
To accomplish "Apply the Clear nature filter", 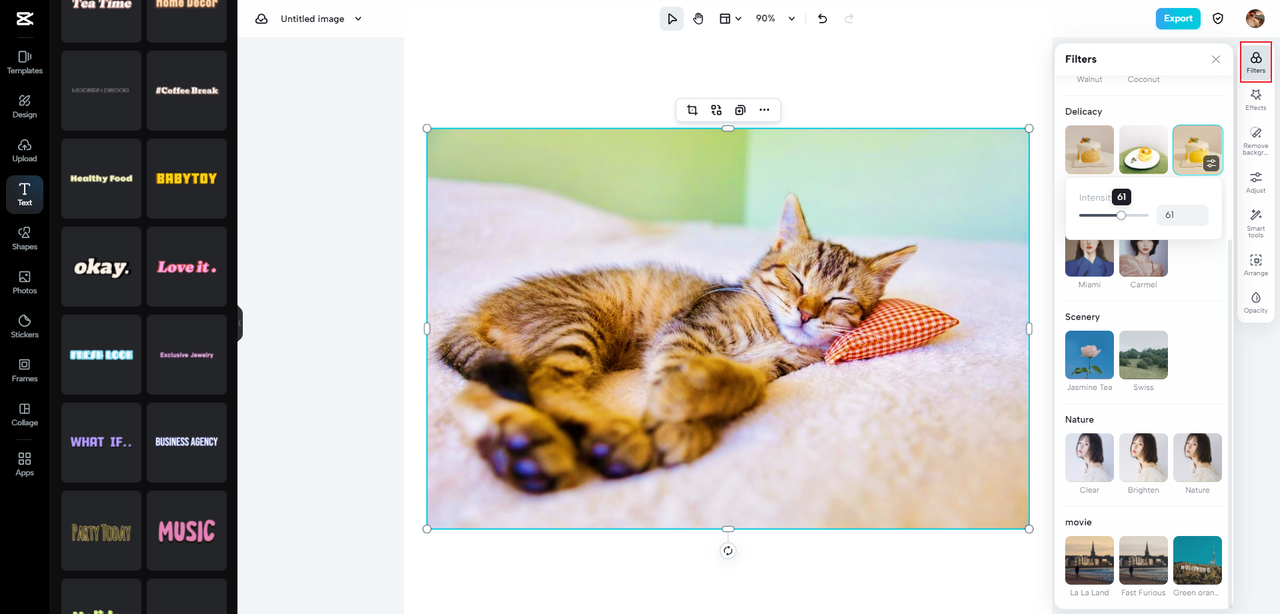I will [1089, 458].
